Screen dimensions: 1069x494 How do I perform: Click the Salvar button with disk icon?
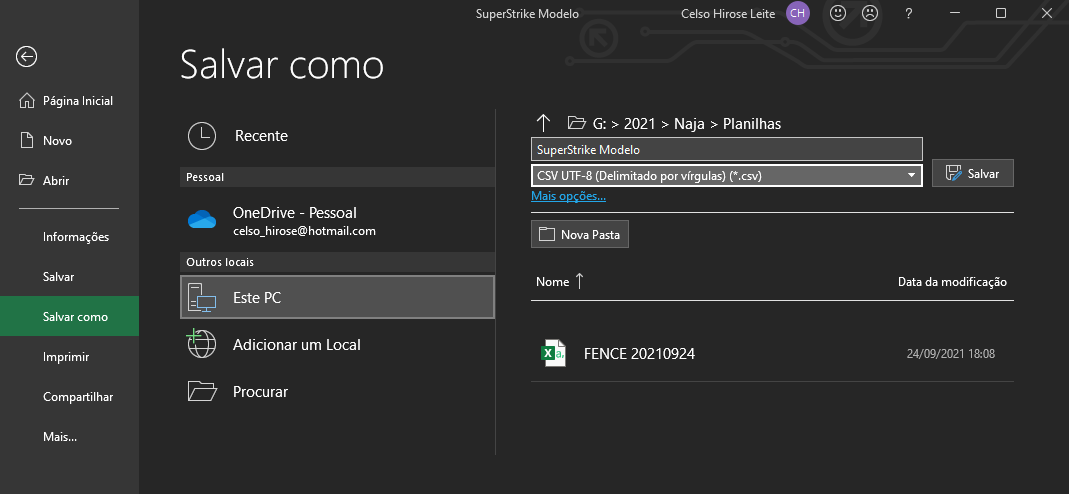click(973, 173)
